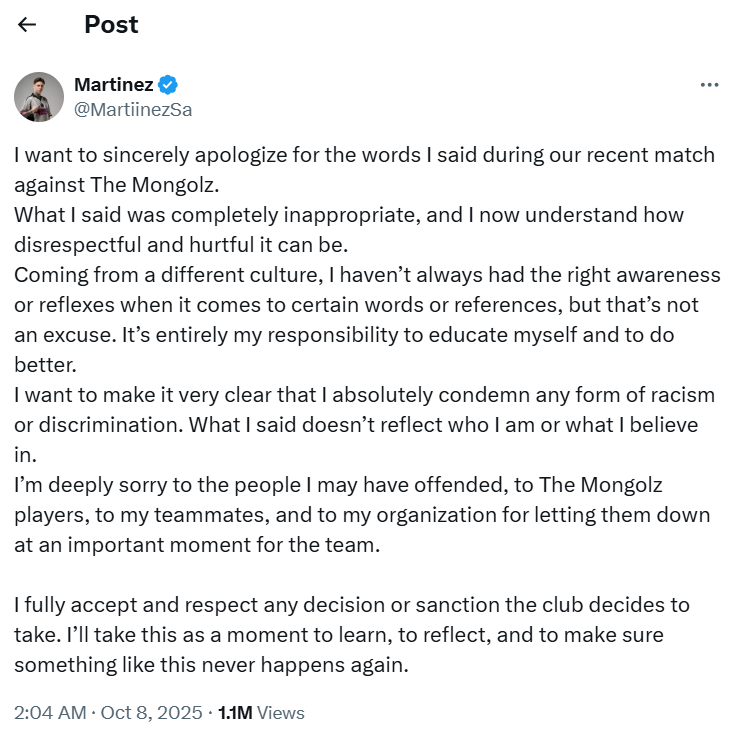Click the Post page heading
This screenshot has height=741, width=731.
[111, 25]
